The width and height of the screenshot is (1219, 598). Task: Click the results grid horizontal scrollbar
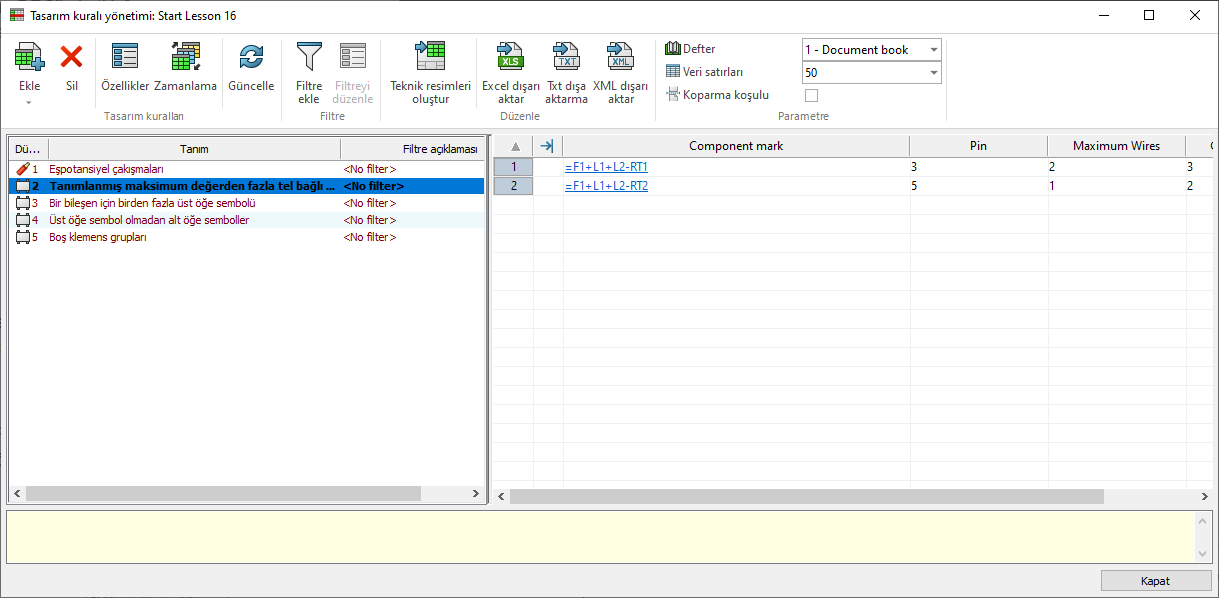click(x=805, y=496)
